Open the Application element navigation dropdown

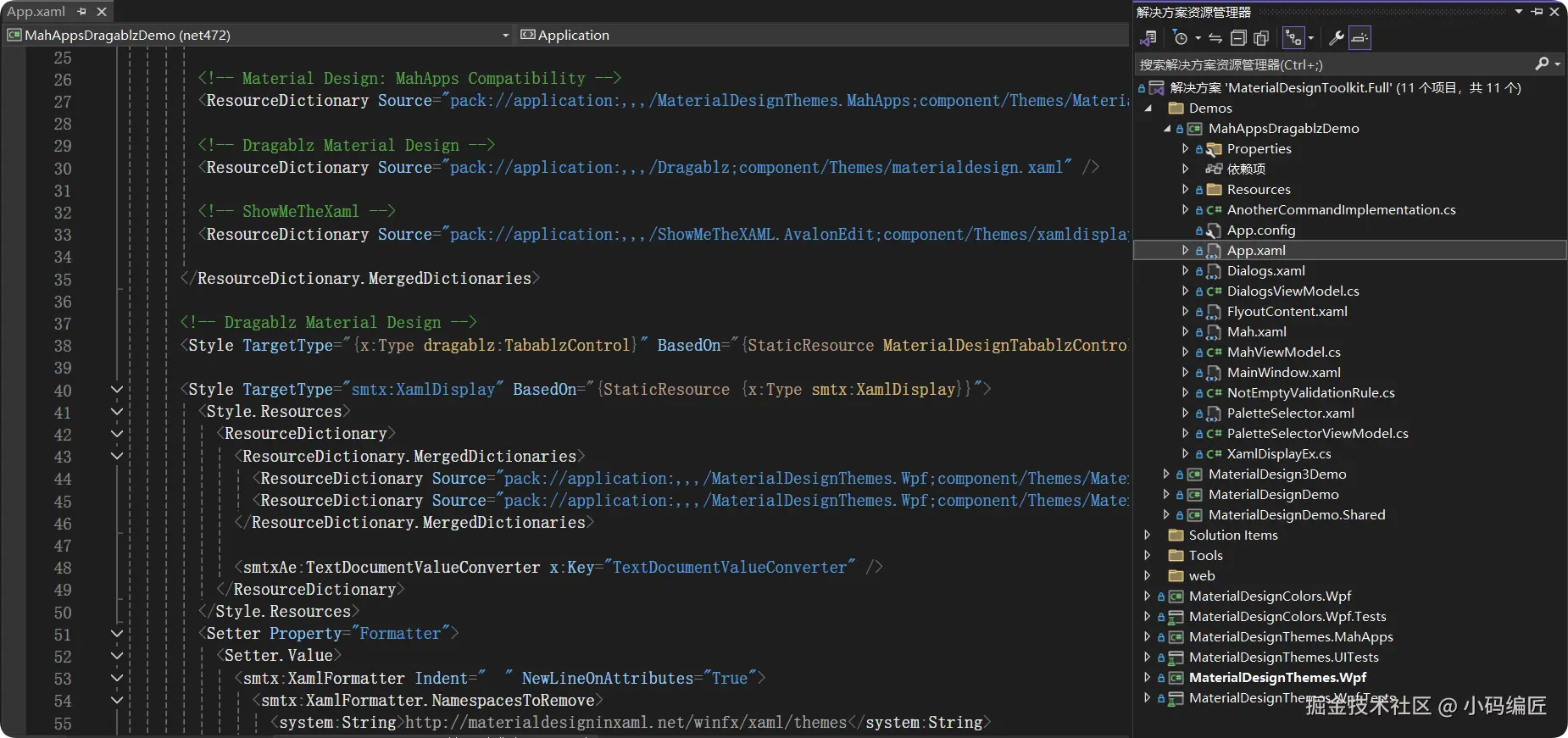pos(822,35)
